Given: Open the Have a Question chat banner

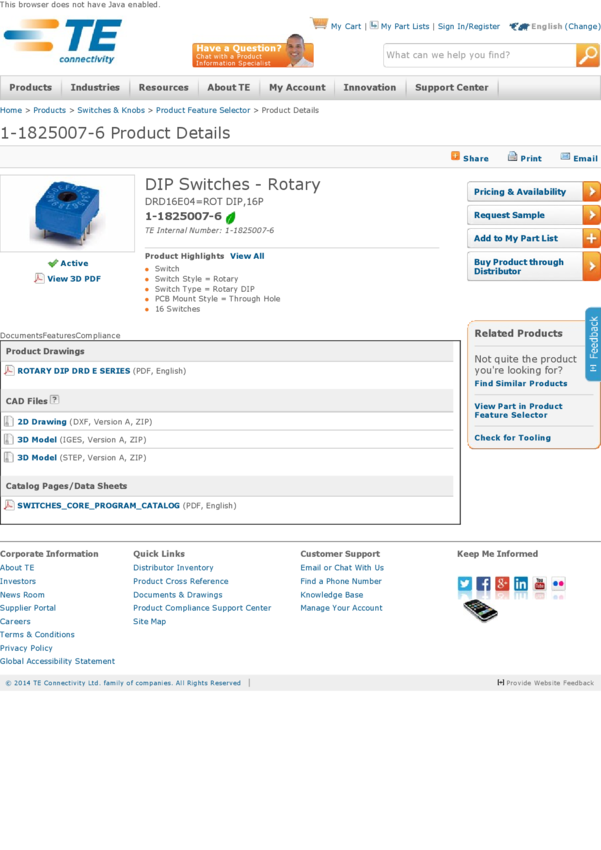Looking at the screenshot, I should (x=253, y=53).
